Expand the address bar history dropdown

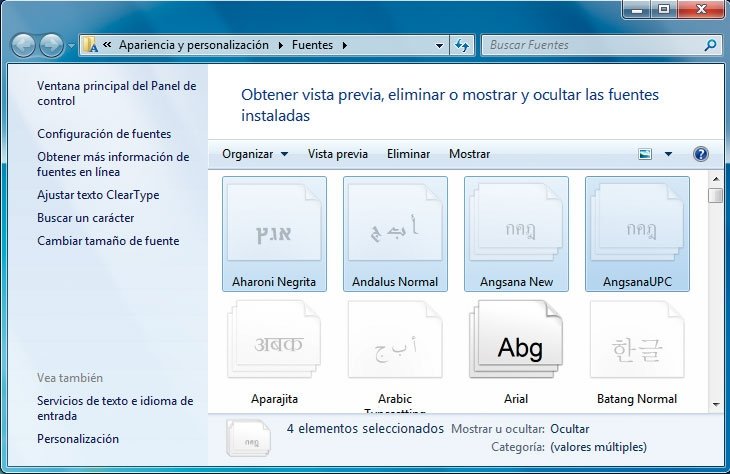click(439, 46)
